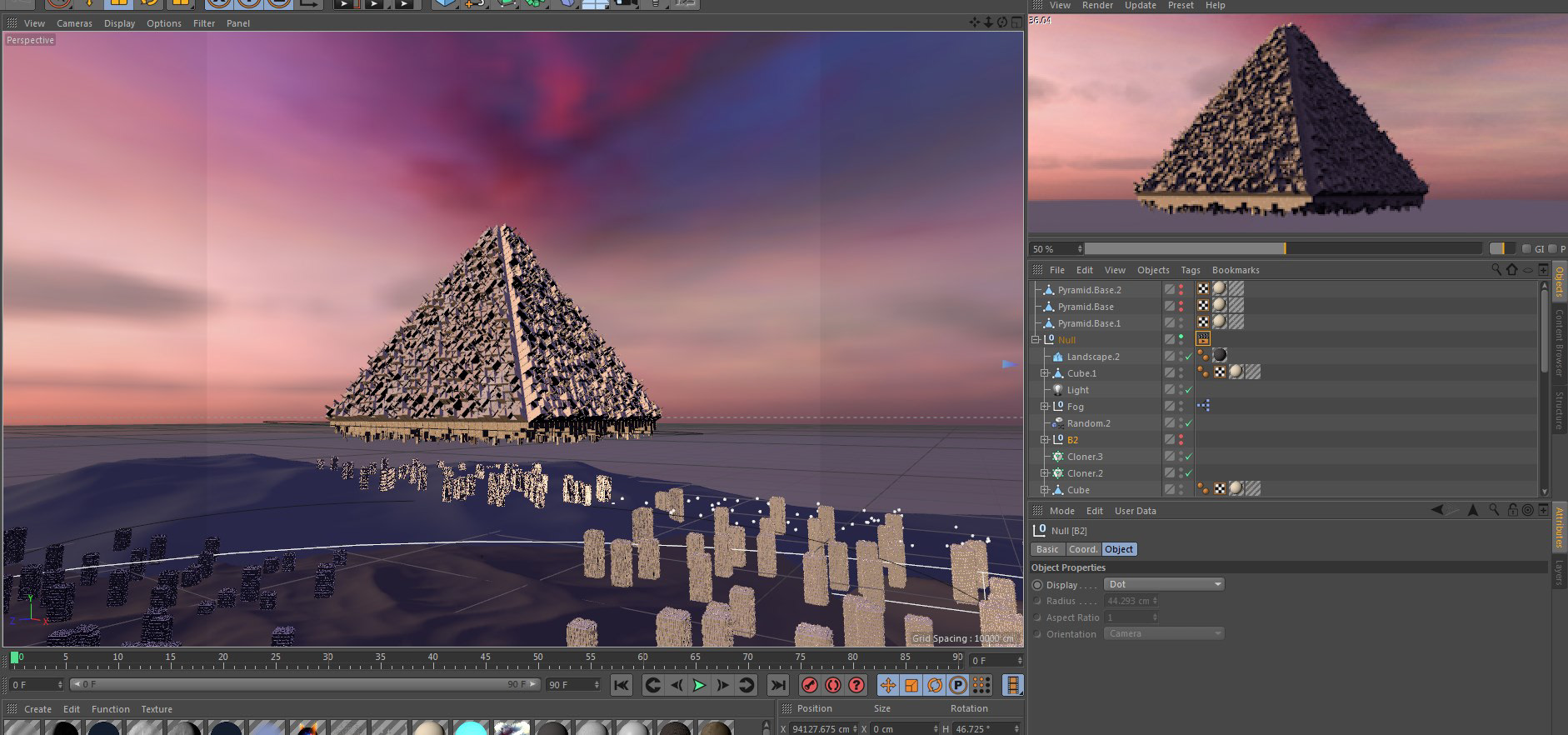Collapse the Null group in Object Manager
The width and height of the screenshot is (1568, 735).
[x=1036, y=340]
